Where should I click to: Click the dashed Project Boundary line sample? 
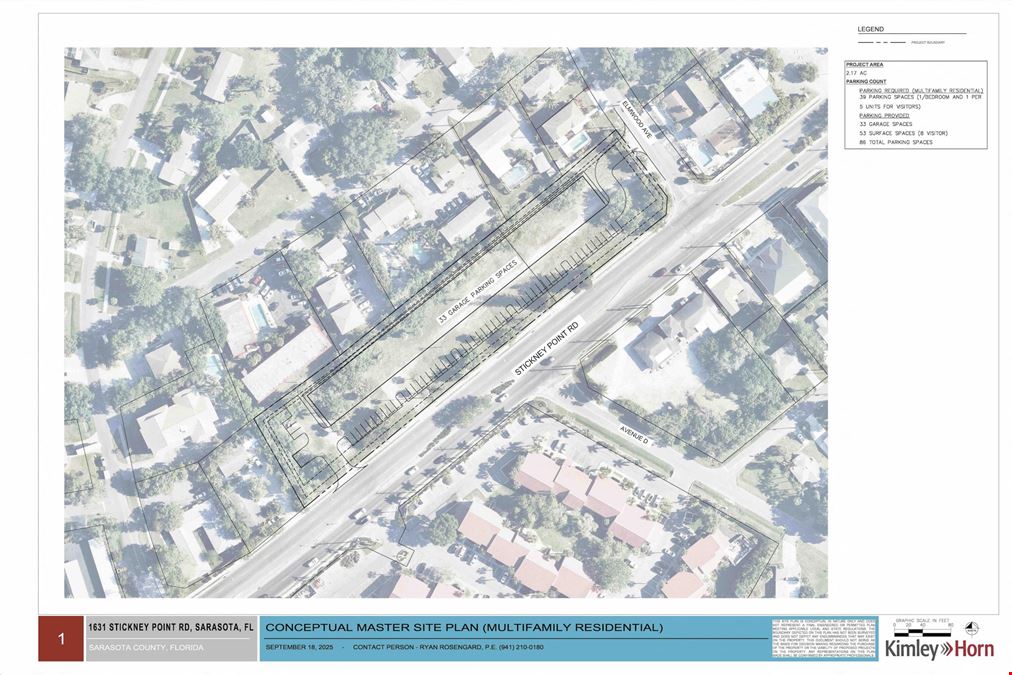[882, 43]
